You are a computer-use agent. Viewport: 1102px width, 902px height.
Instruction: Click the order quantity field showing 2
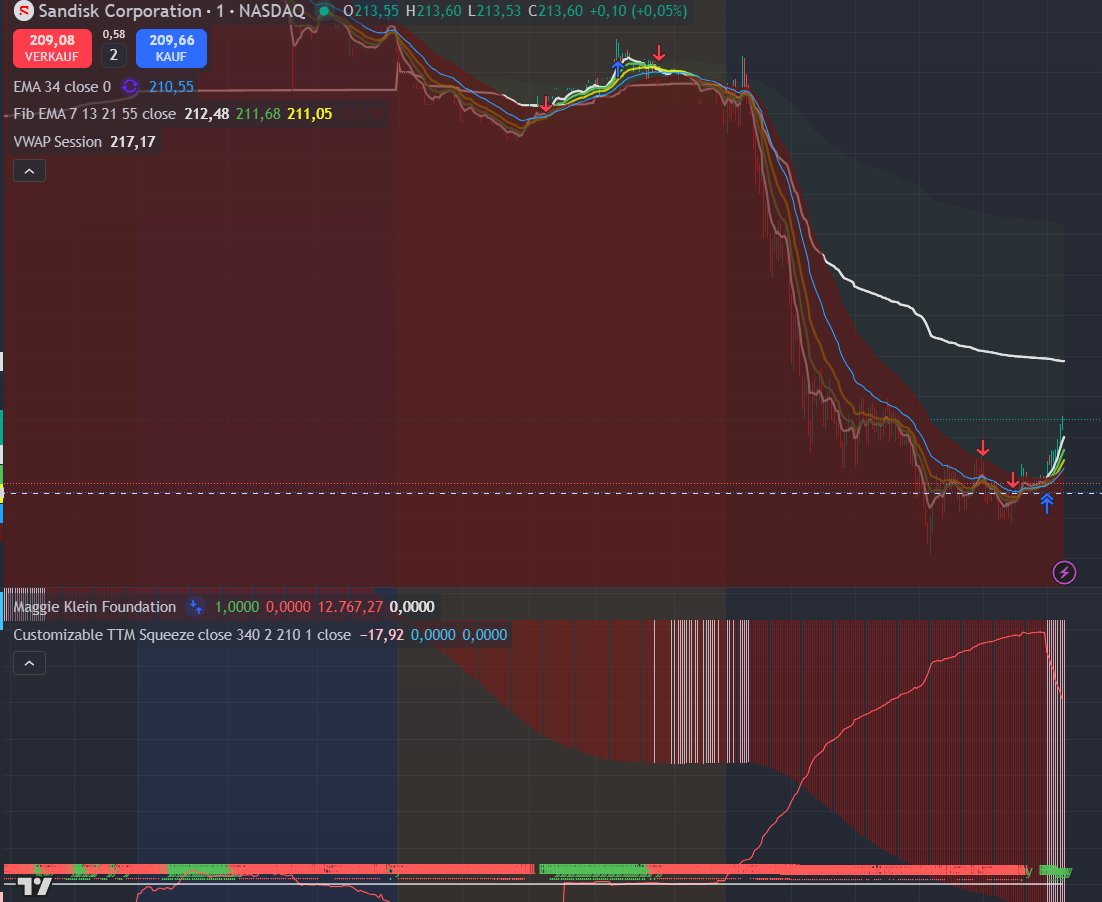(x=114, y=55)
